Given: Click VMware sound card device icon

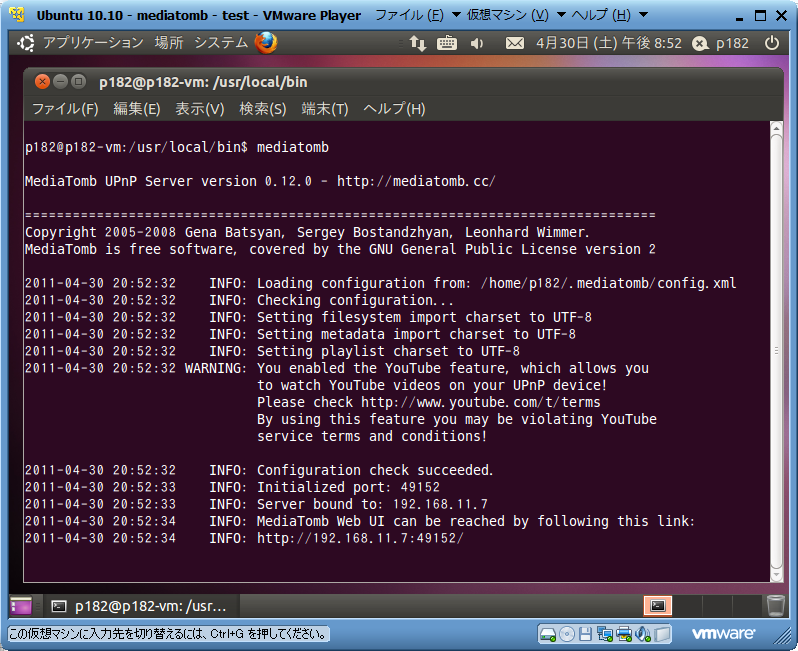Looking at the screenshot, I should [643, 634].
